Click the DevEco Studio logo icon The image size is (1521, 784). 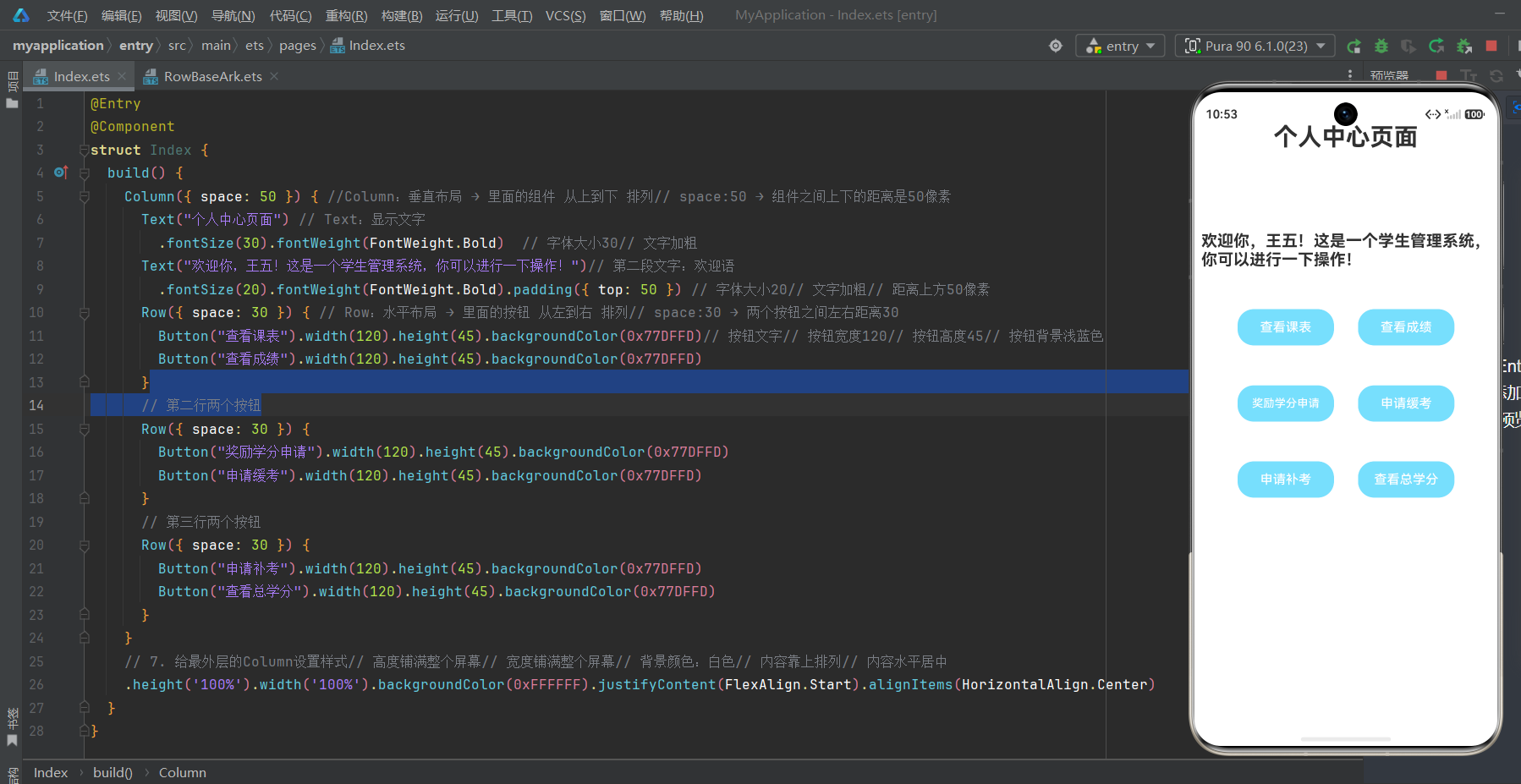[20, 15]
